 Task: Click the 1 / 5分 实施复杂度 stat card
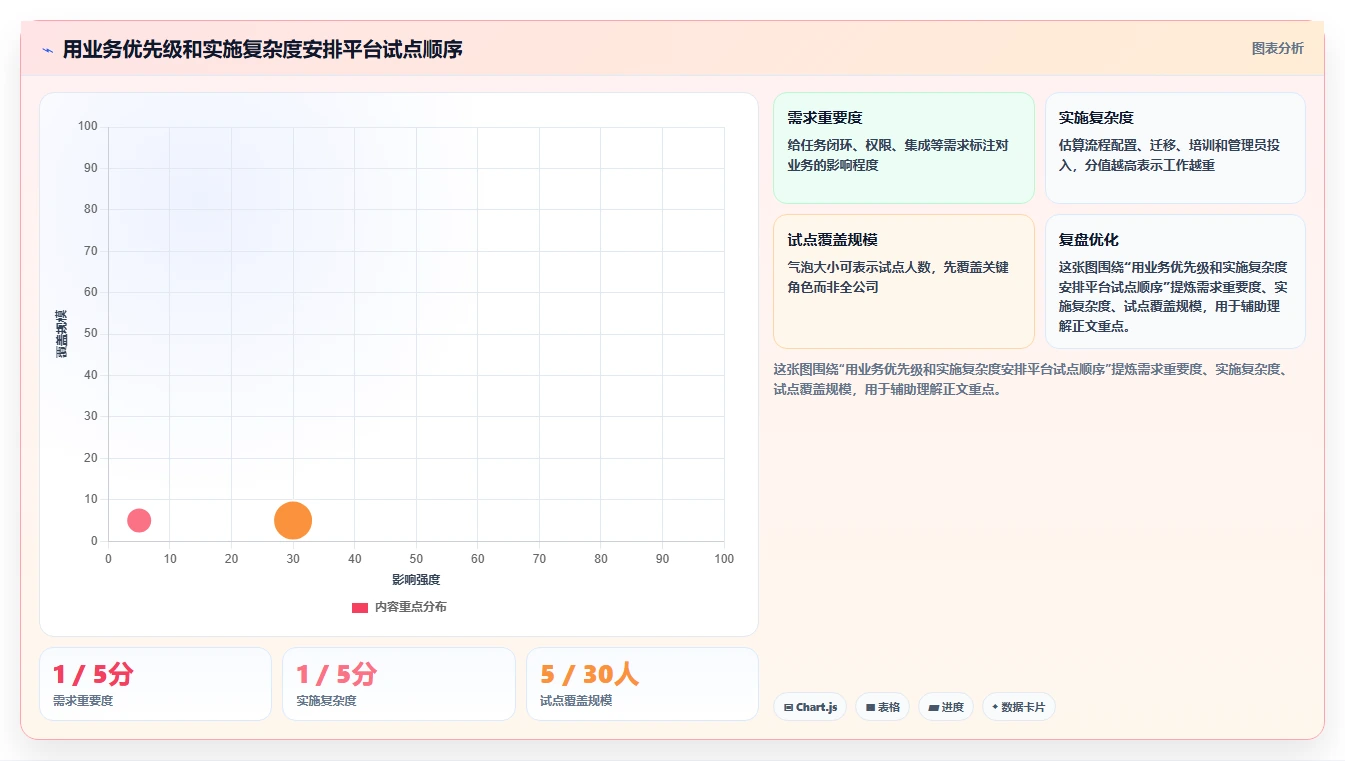click(398, 684)
